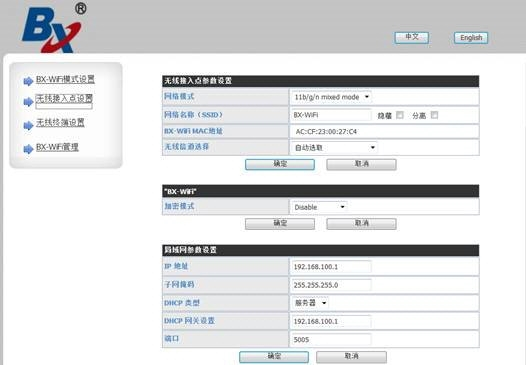Click the 网络名称（SSID） label
This screenshot has width=526, height=365.
click(x=193, y=115)
